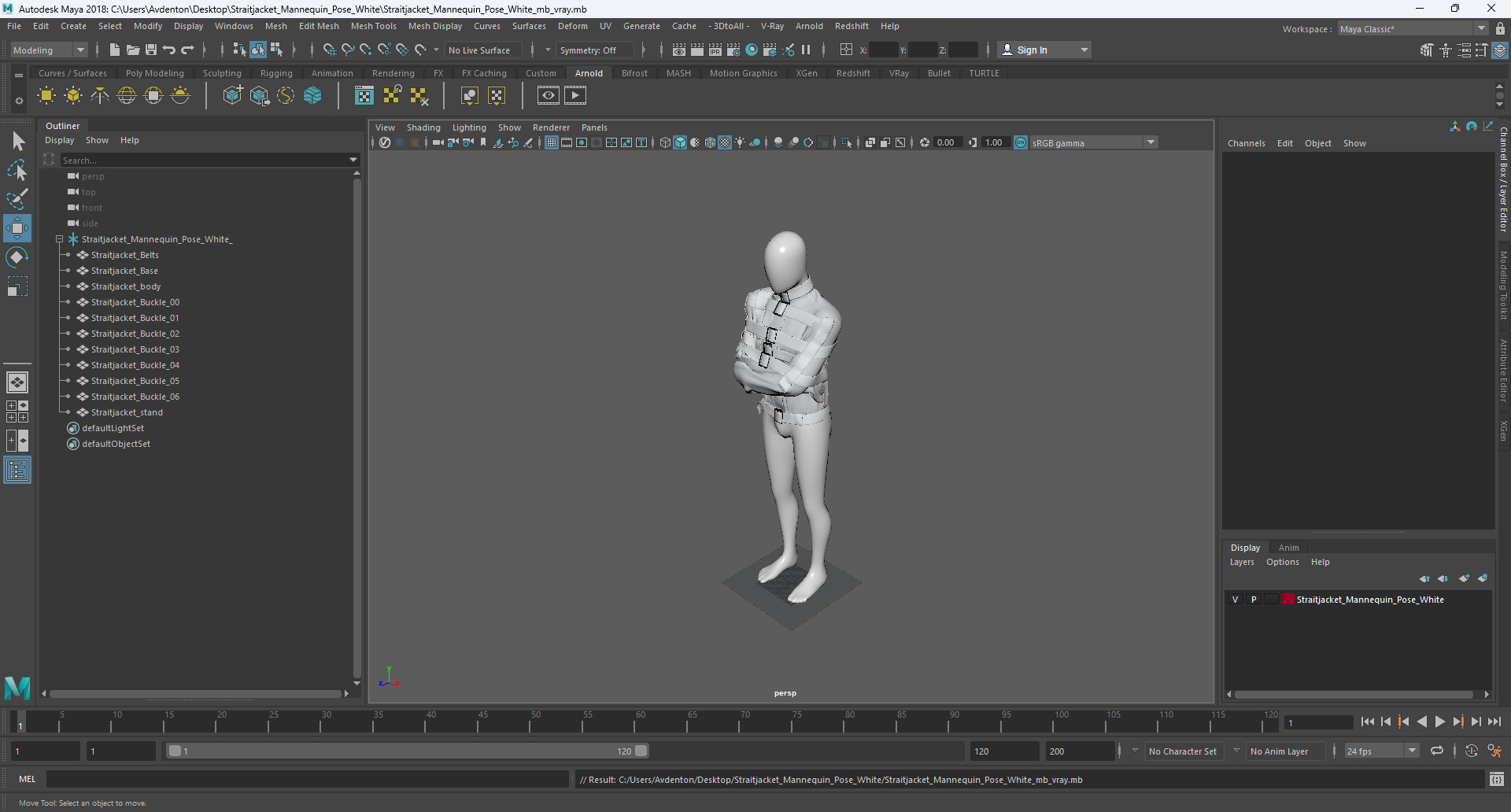Play animation backwards

pos(1422,722)
